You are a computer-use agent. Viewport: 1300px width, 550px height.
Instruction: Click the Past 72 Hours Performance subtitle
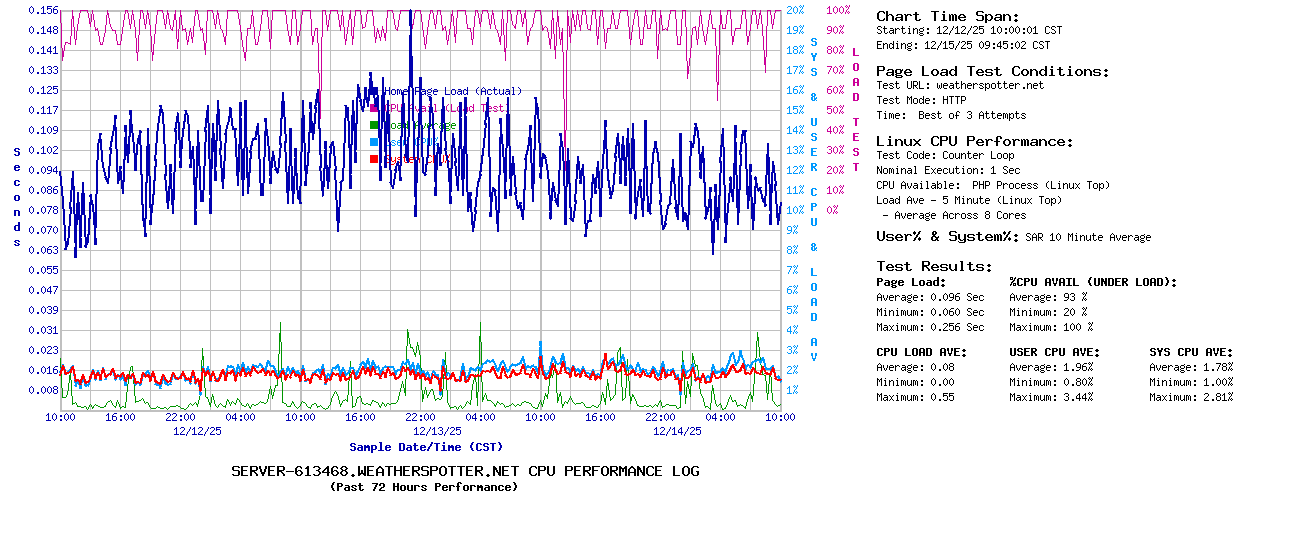(424, 487)
